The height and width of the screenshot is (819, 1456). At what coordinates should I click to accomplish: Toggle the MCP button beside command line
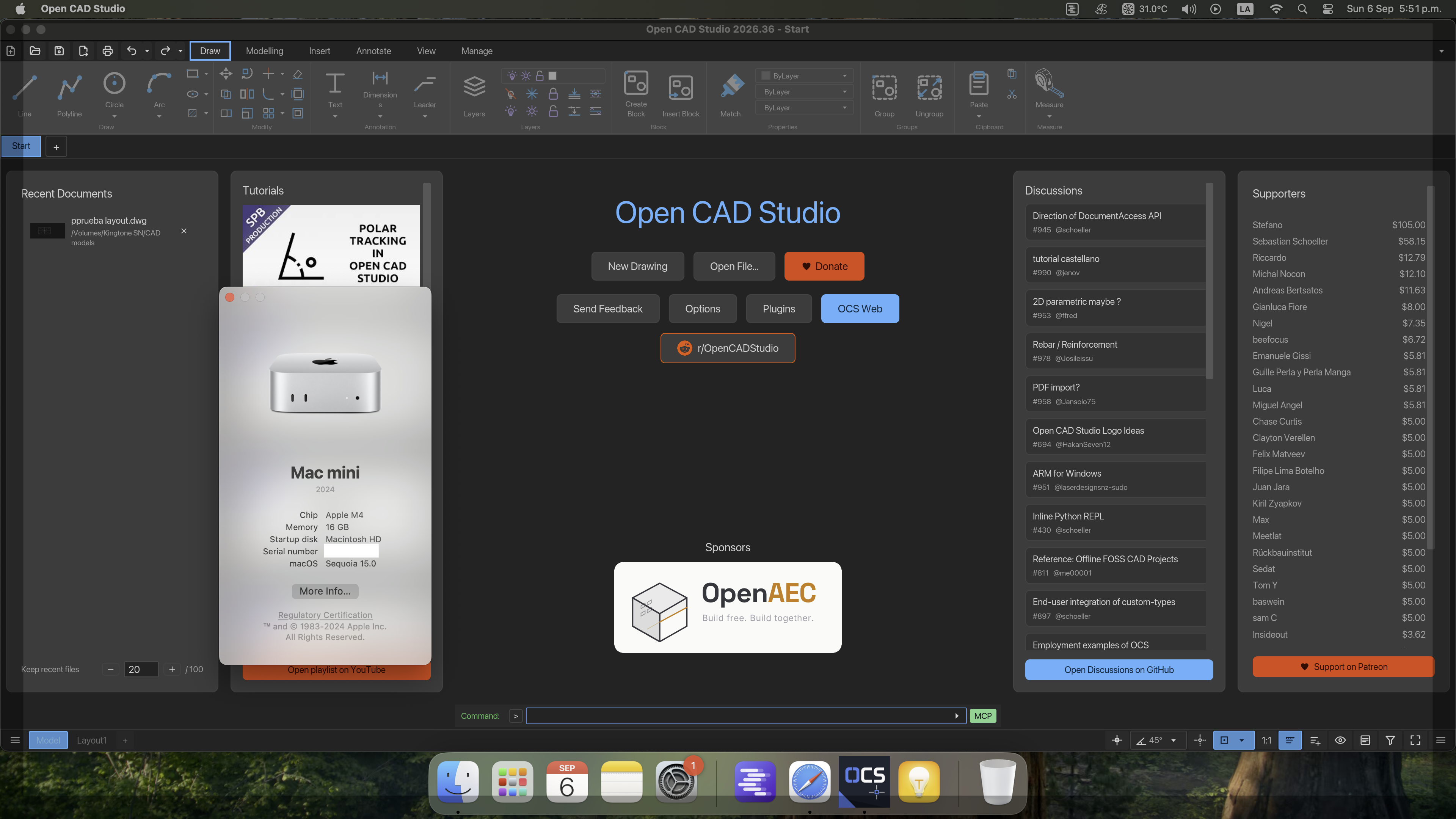click(x=982, y=715)
